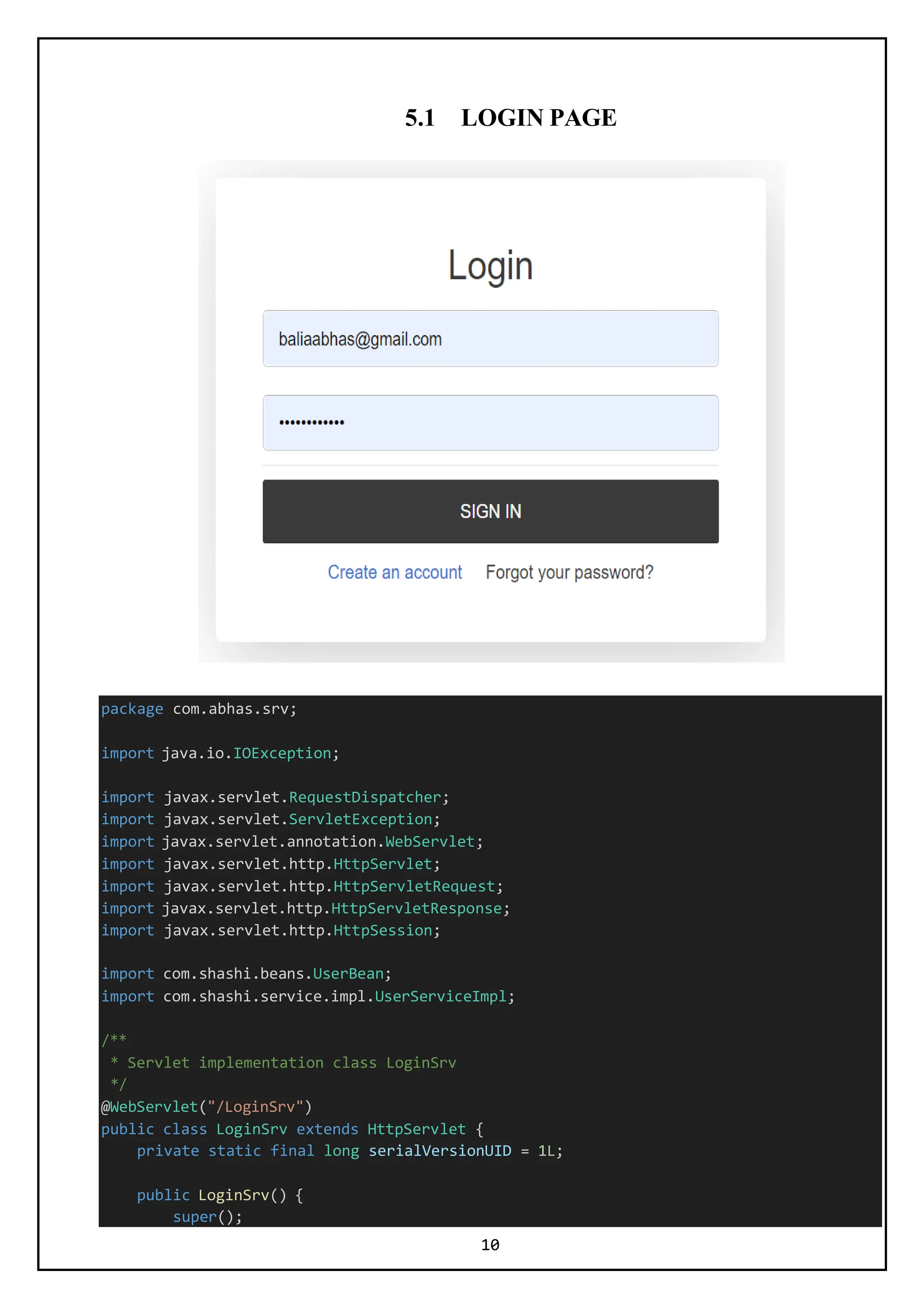Click the email field with baliaabhas@gmail.com
The height and width of the screenshot is (1308, 924).
coord(490,339)
